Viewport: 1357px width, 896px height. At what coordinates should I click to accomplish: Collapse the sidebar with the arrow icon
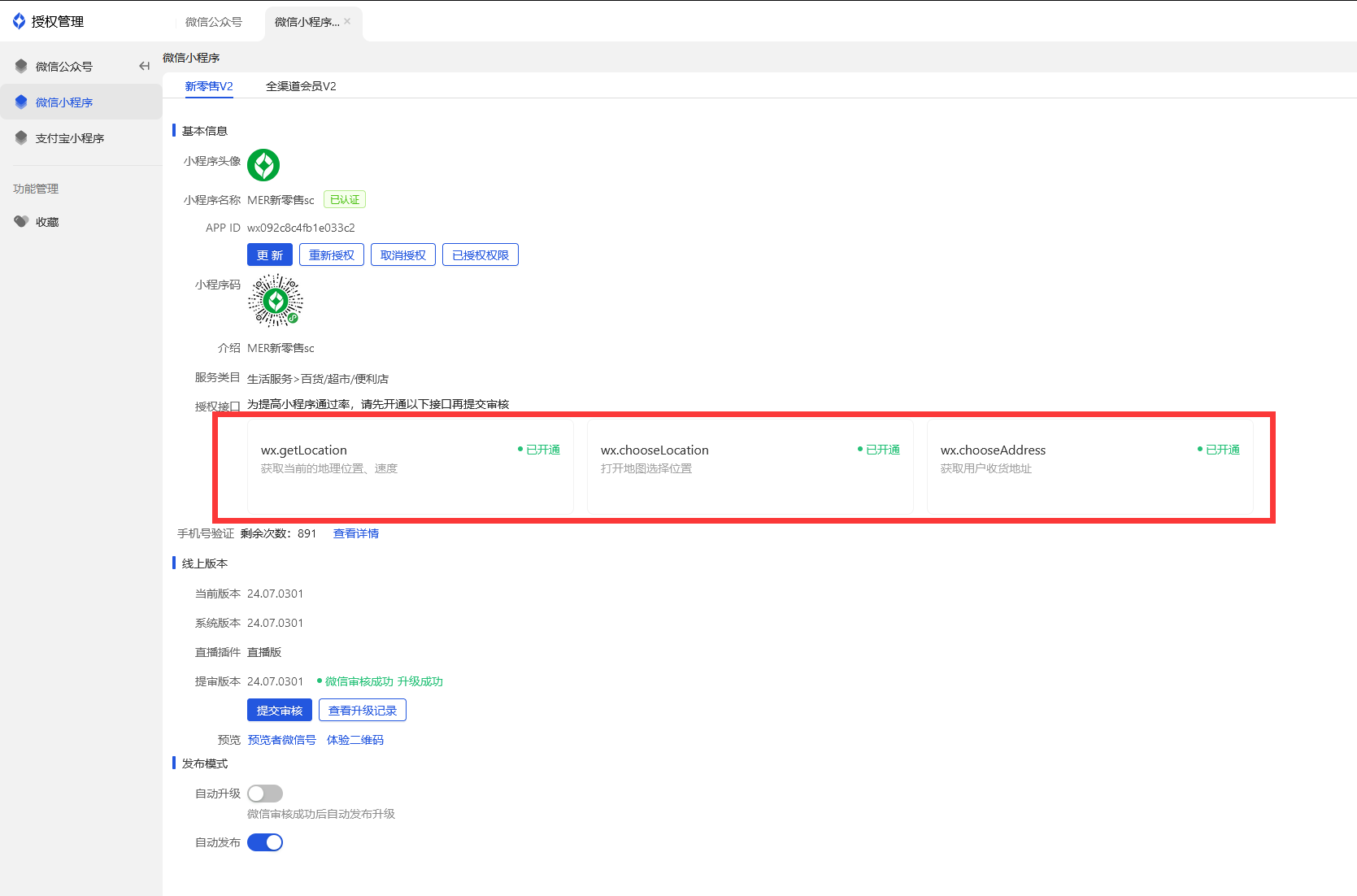click(144, 66)
